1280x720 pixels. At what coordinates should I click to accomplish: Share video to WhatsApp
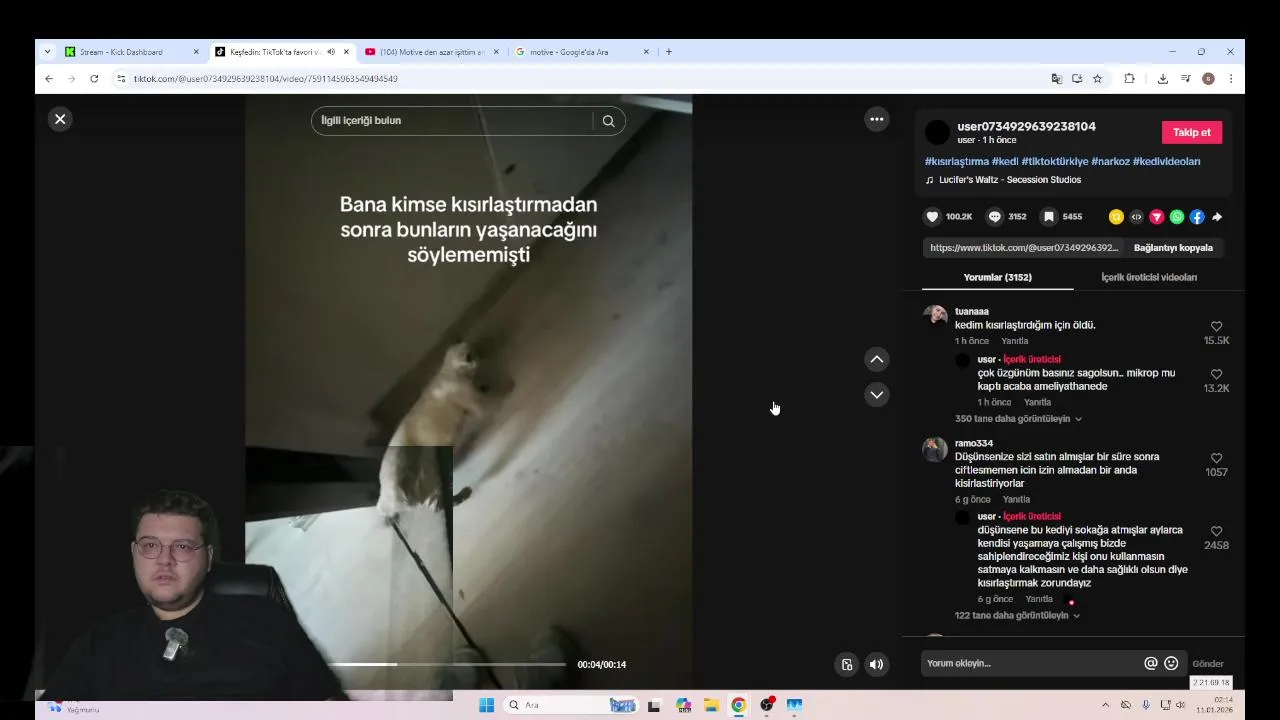coord(1177,216)
